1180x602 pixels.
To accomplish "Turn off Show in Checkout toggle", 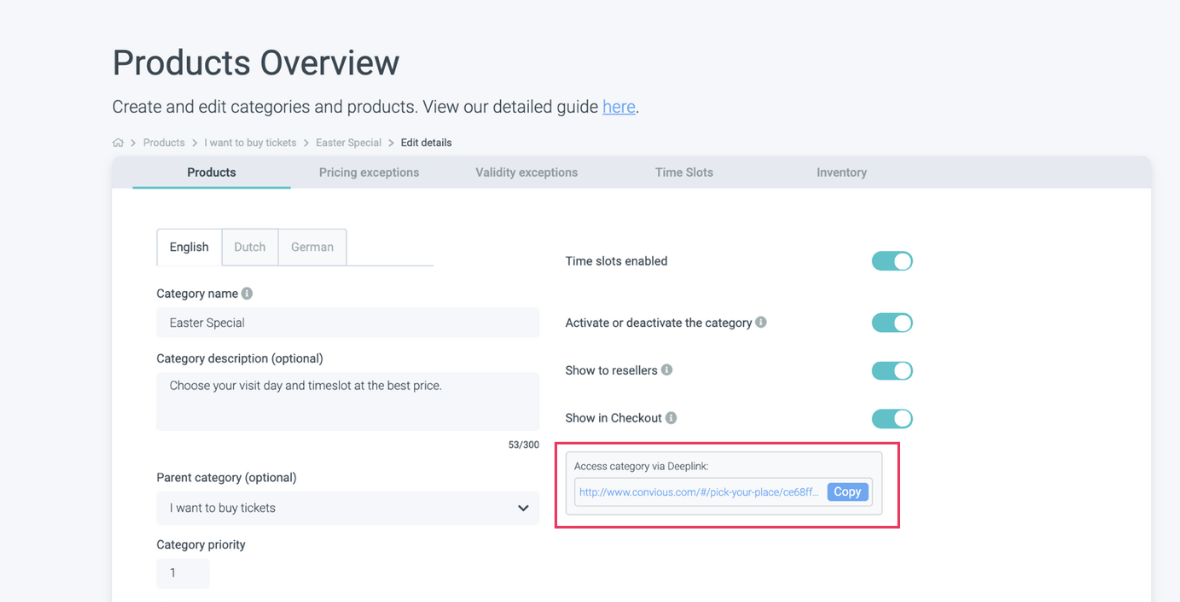I will pyautogui.click(x=892, y=419).
